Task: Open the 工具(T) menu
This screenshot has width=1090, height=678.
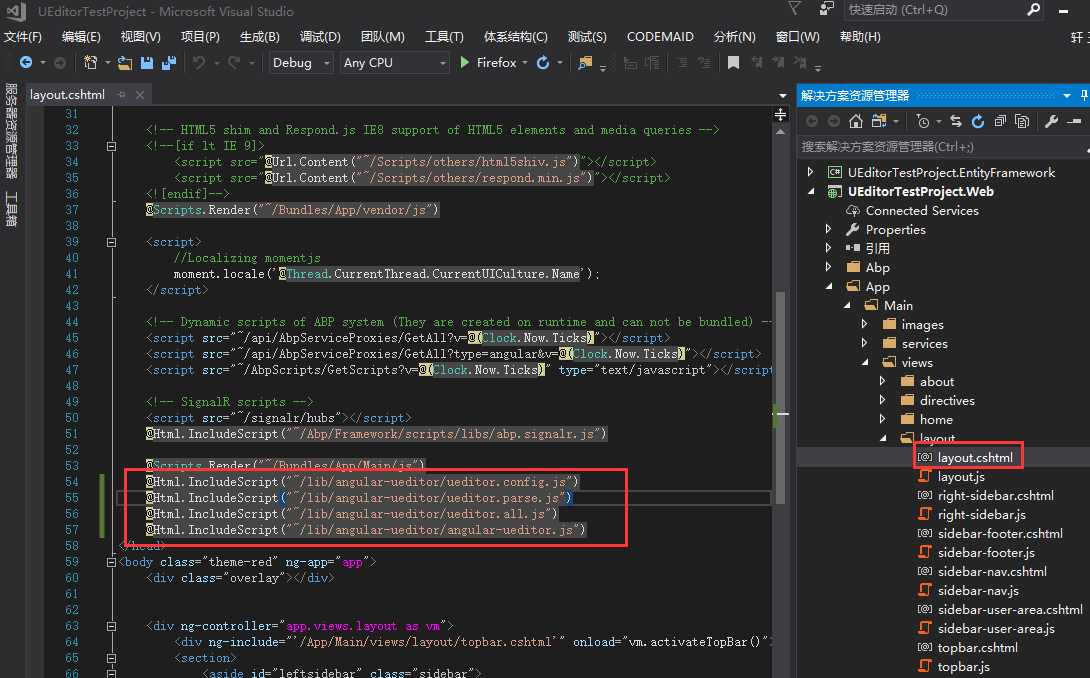Action: click(x=444, y=37)
